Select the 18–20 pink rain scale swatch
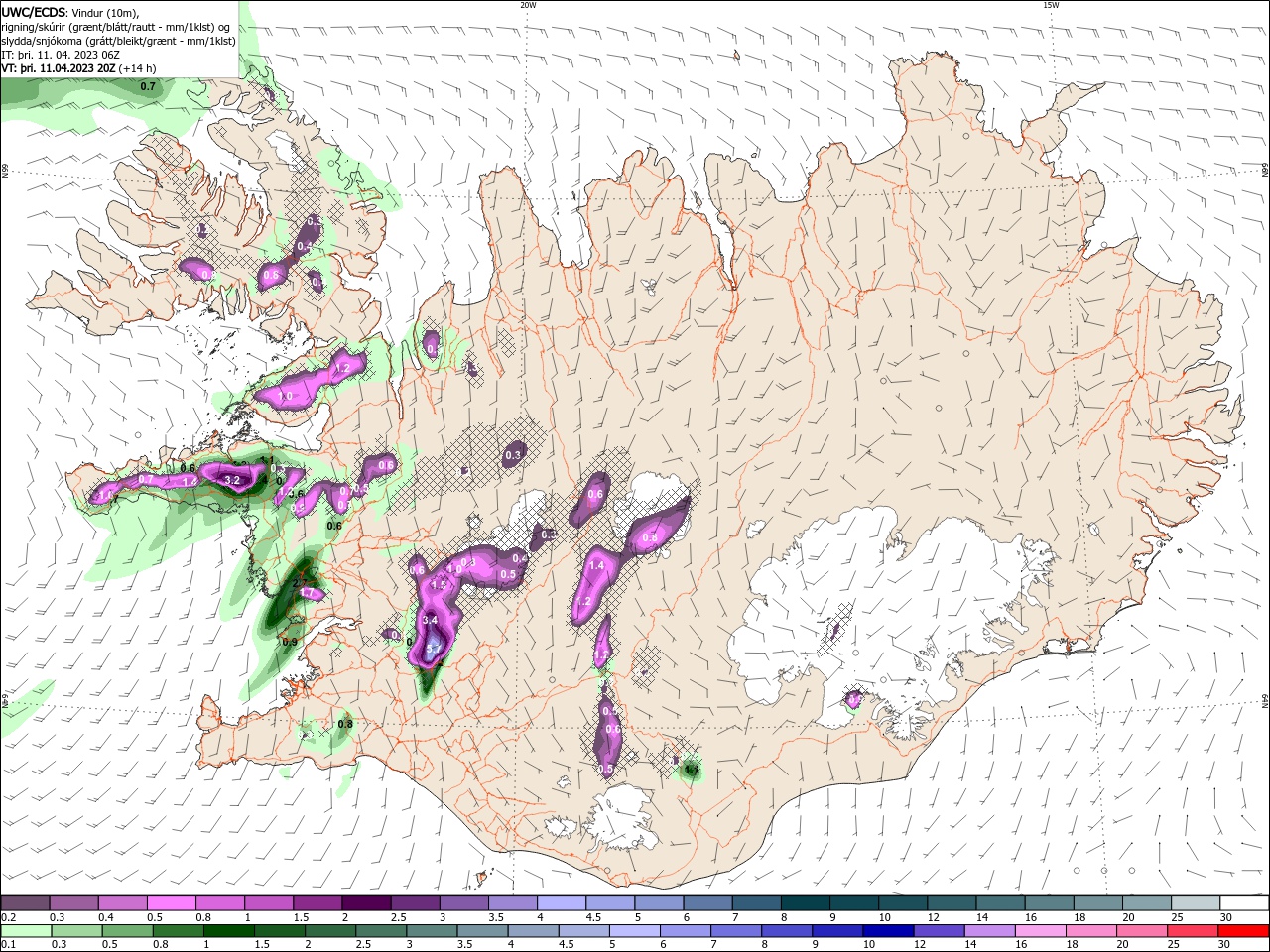This screenshot has height=952, width=1270. point(1089,931)
